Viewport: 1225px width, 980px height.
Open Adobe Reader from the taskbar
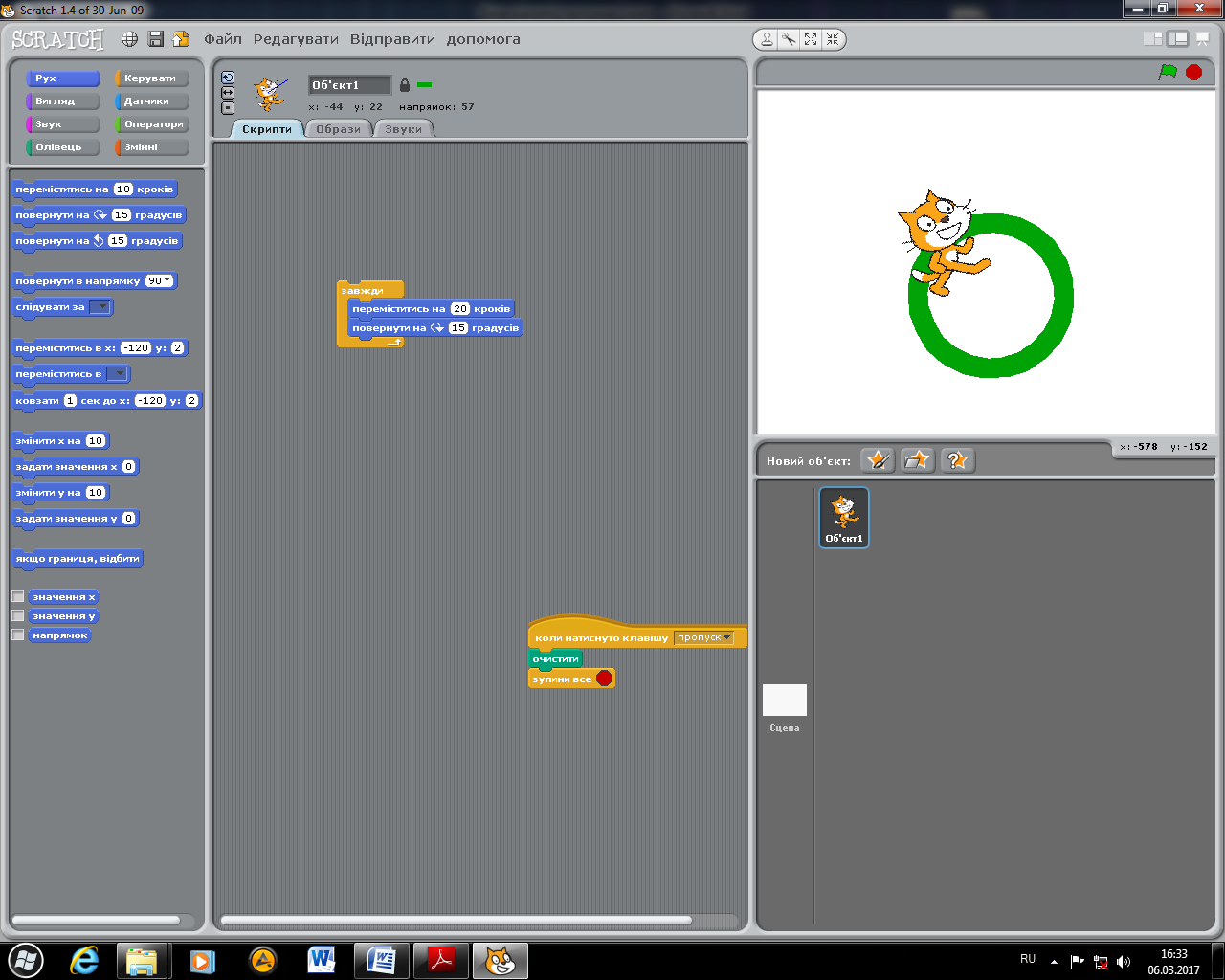coord(441,961)
